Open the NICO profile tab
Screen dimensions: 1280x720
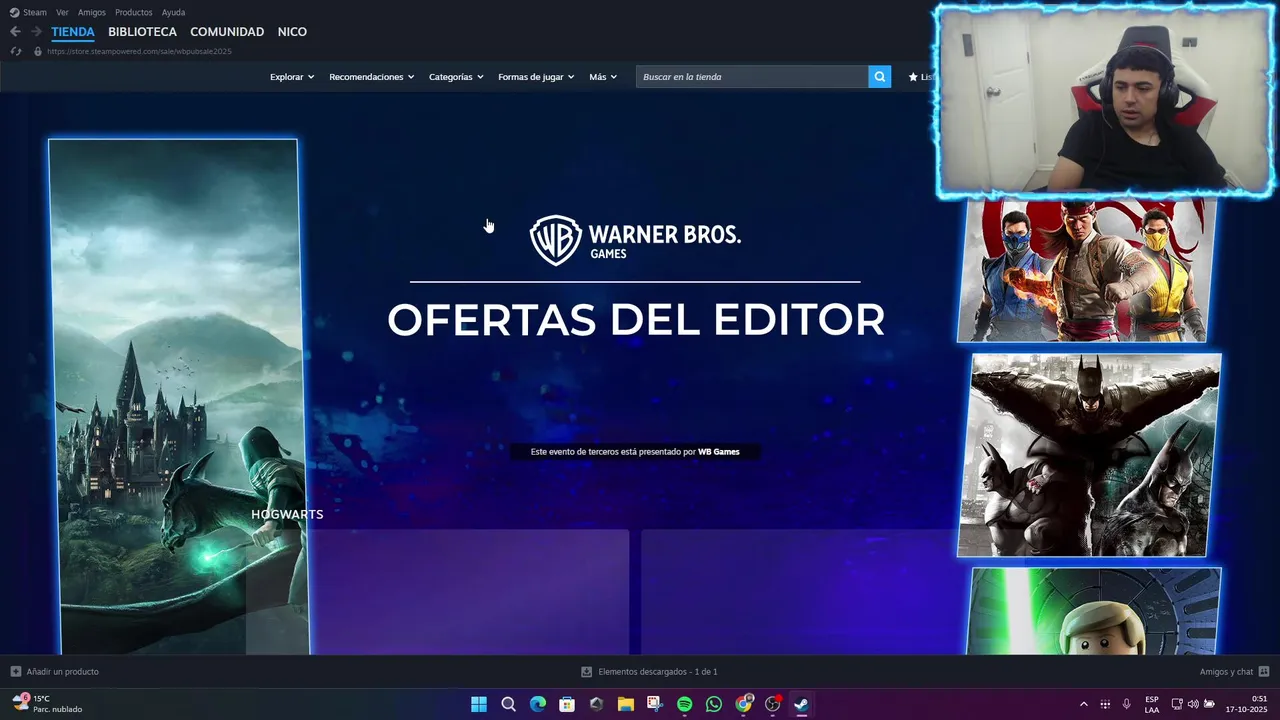pyautogui.click(x=292, y=32)
